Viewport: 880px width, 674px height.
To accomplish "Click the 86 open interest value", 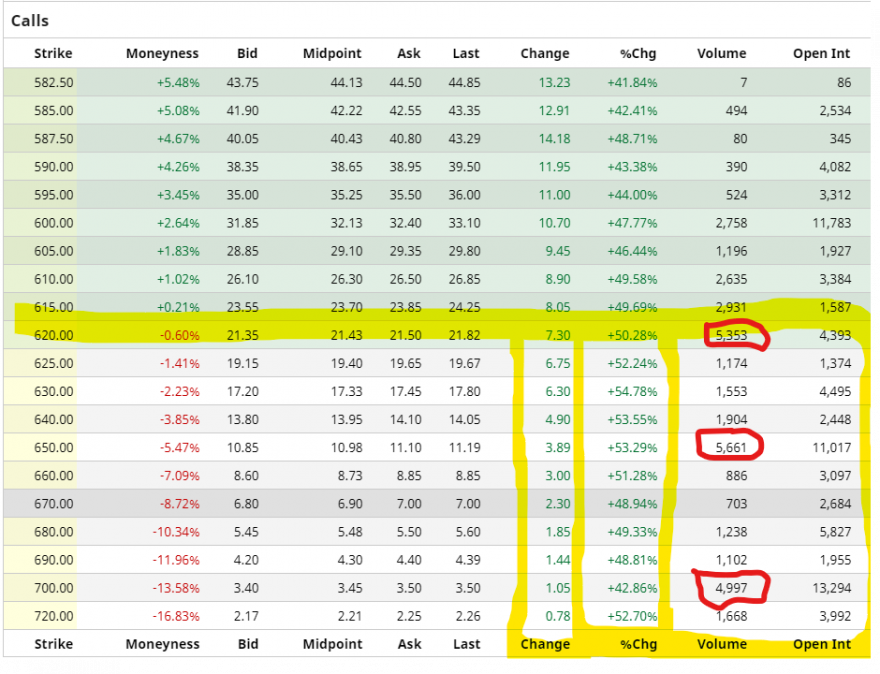I will tap(844, 82).
